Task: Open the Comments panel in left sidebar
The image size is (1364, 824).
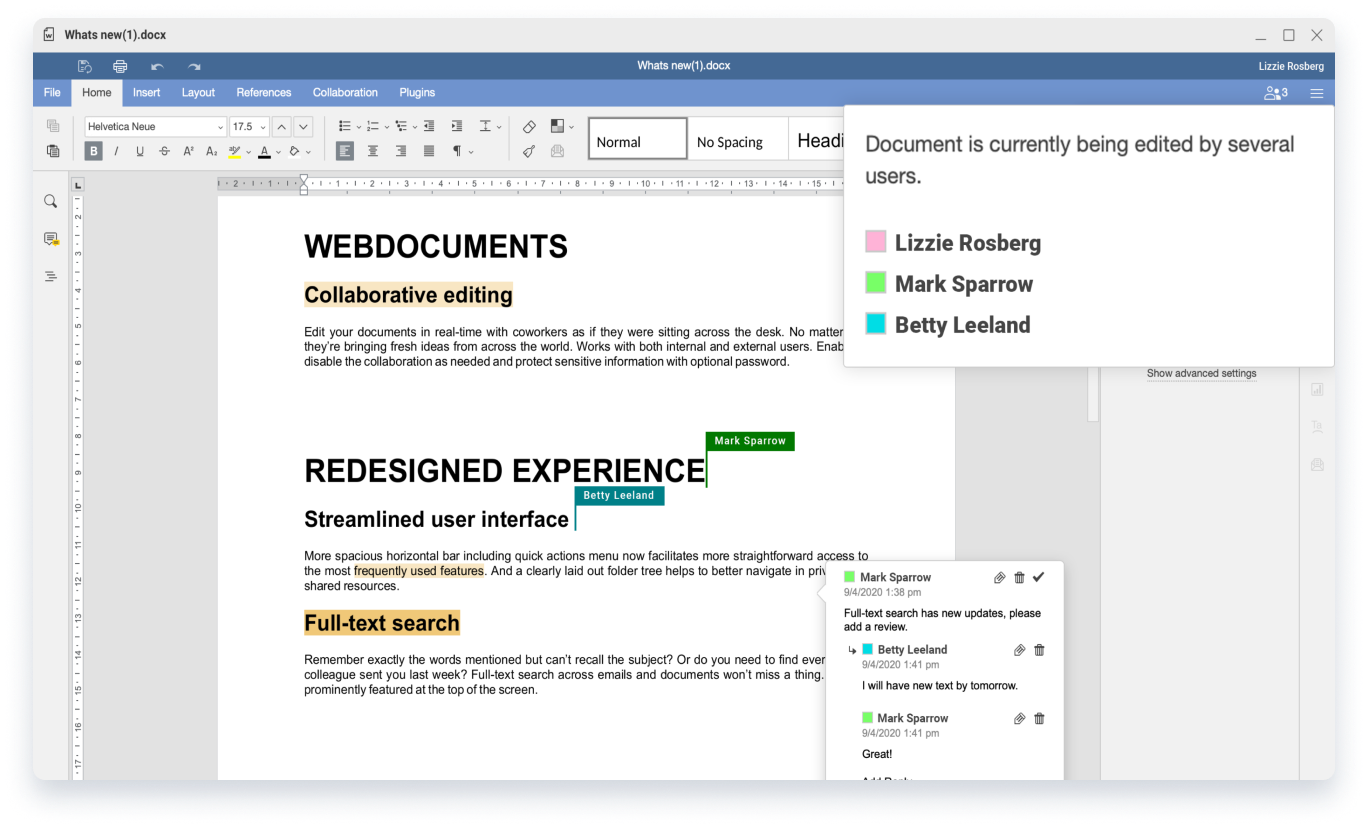Action: 51,239
